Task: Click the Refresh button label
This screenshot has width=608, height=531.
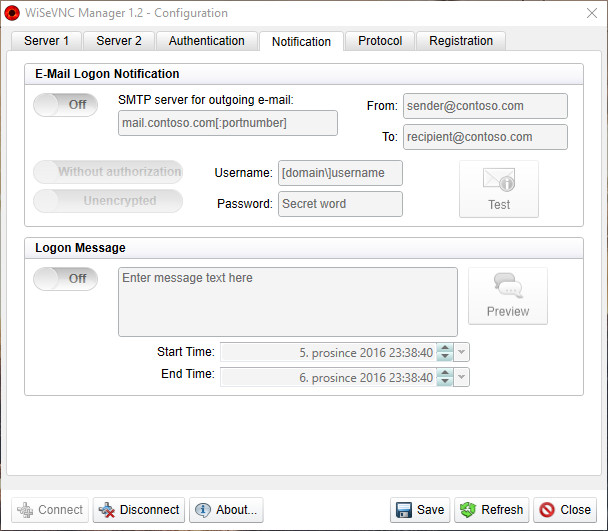Action: click(x=502, y=510)
